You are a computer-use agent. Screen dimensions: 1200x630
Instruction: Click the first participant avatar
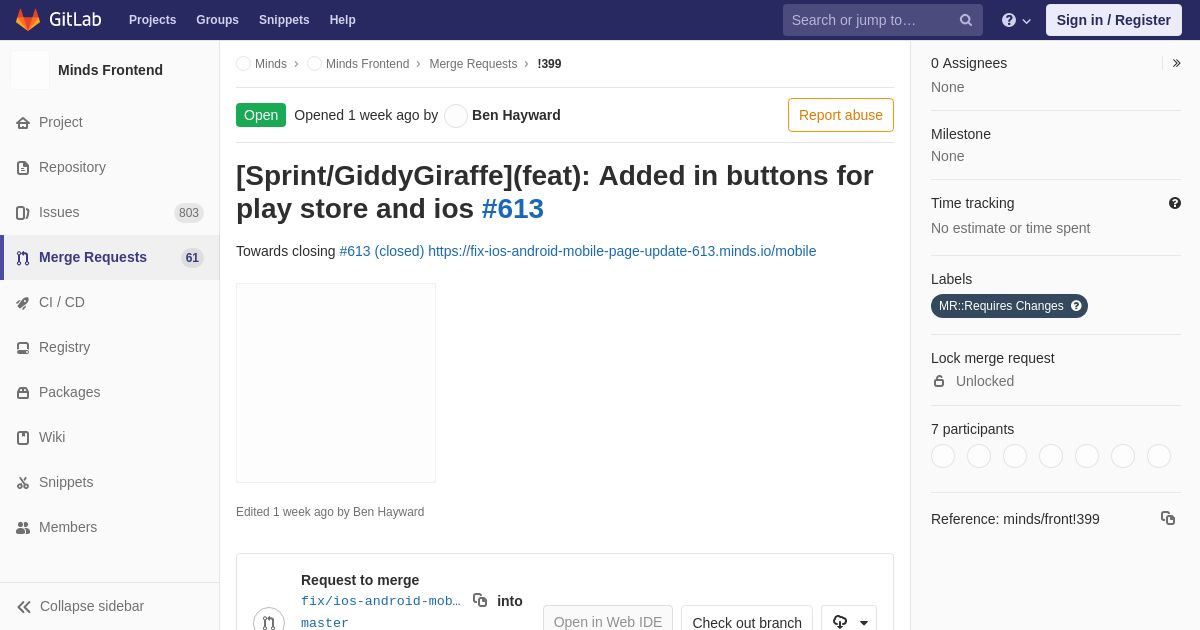tap(943, 456)
